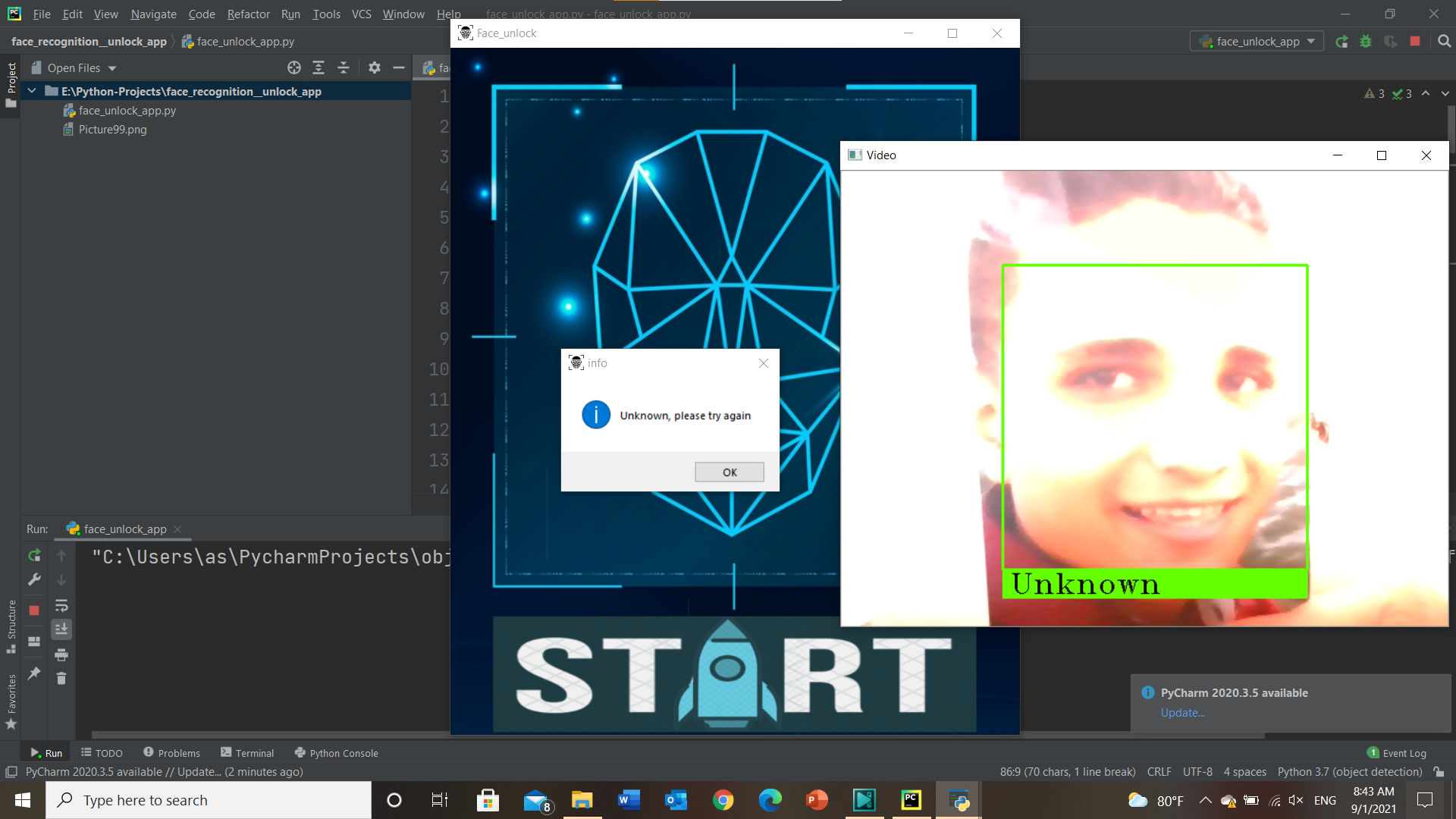Click the collapse all icon in Project panel
Image resolution: width=1456 pixels, height=819 pixels.
[344, 67]
